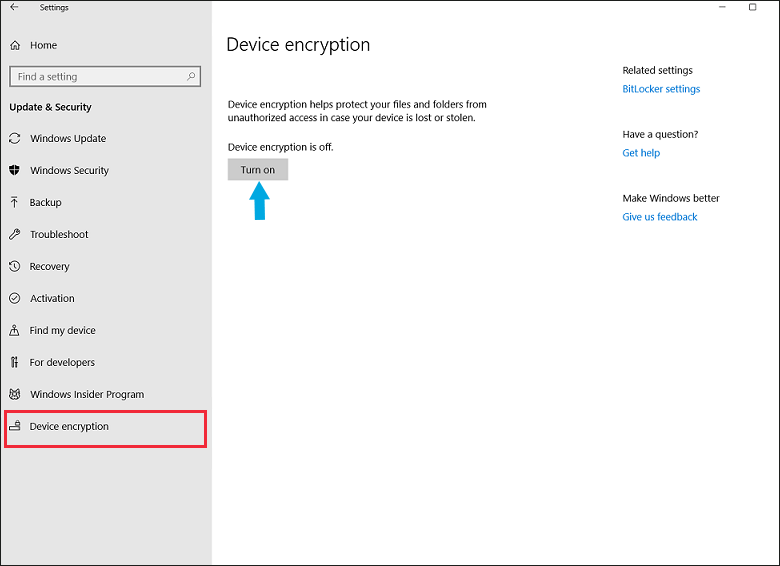780x566 pixels.
Task: Click the Troubleshoot wrench icon
Action: pos(14,234)
